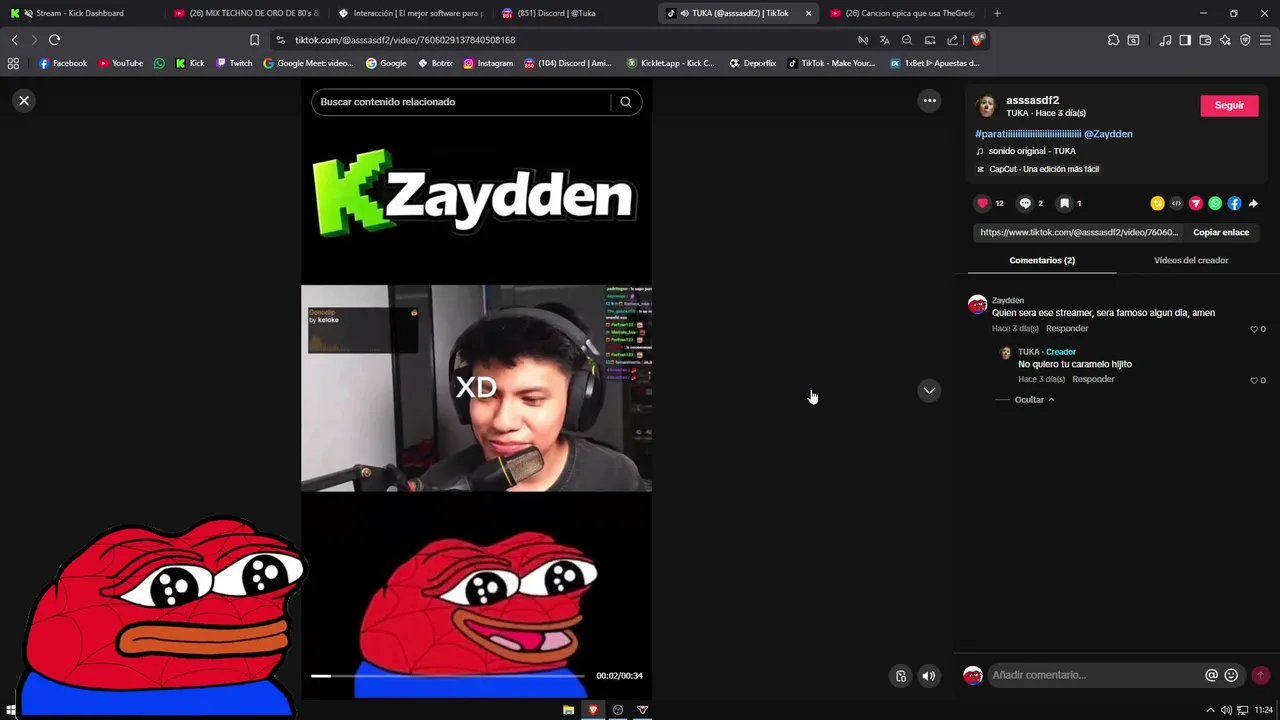The image size is (1280, 720).
Task: Open File Explorer from taskbar
Action: [x=568, y=710]
